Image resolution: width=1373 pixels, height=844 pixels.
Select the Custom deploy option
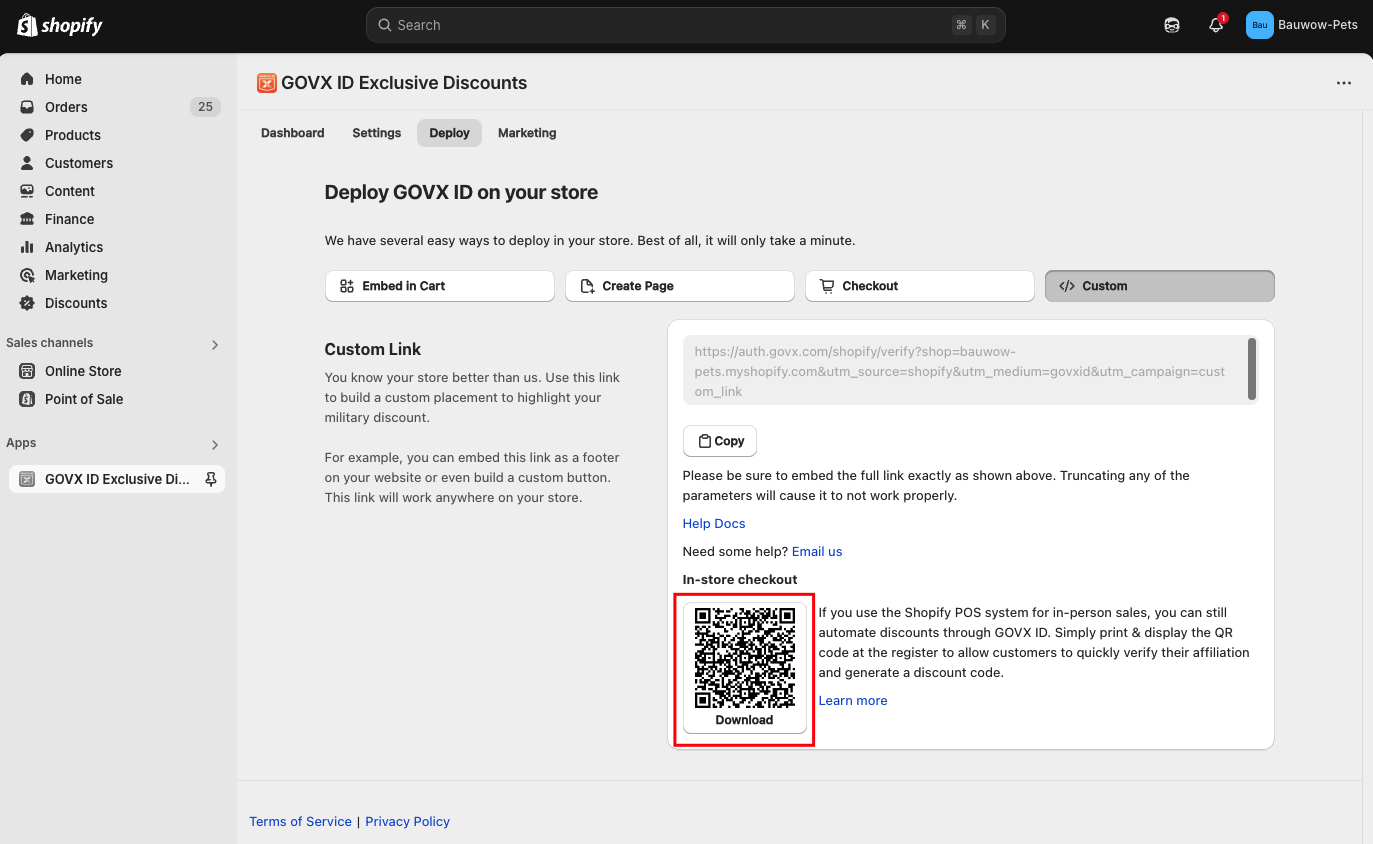click(1160, 286)
